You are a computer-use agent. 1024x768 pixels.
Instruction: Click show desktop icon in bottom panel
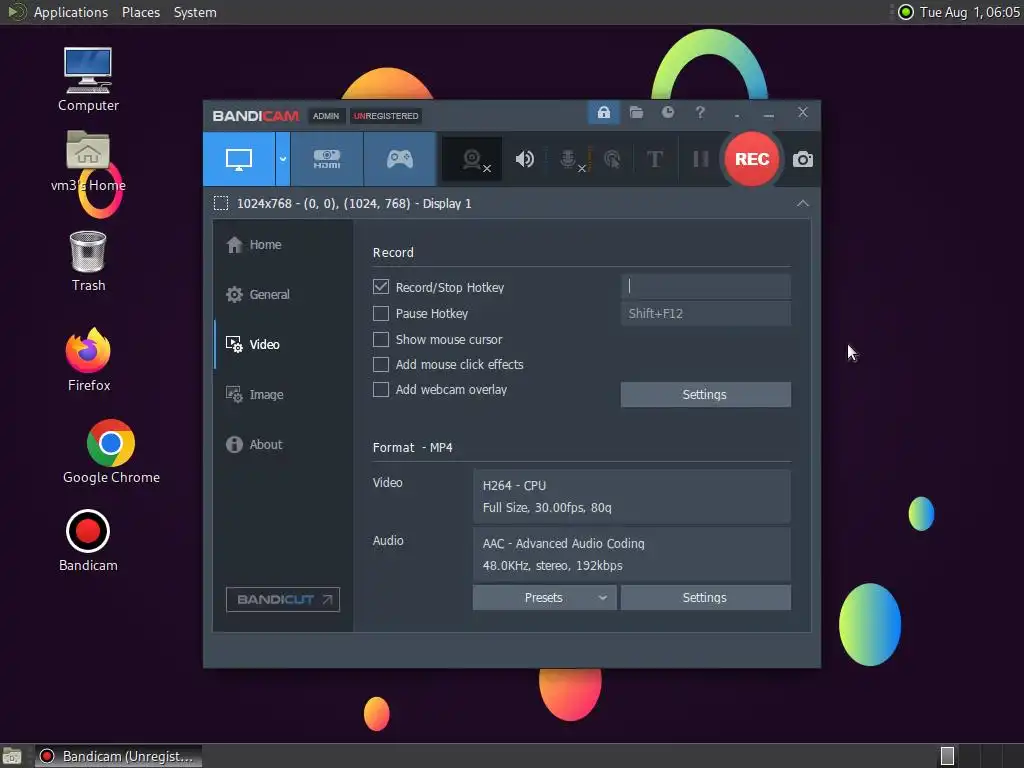tap(12, 756)
